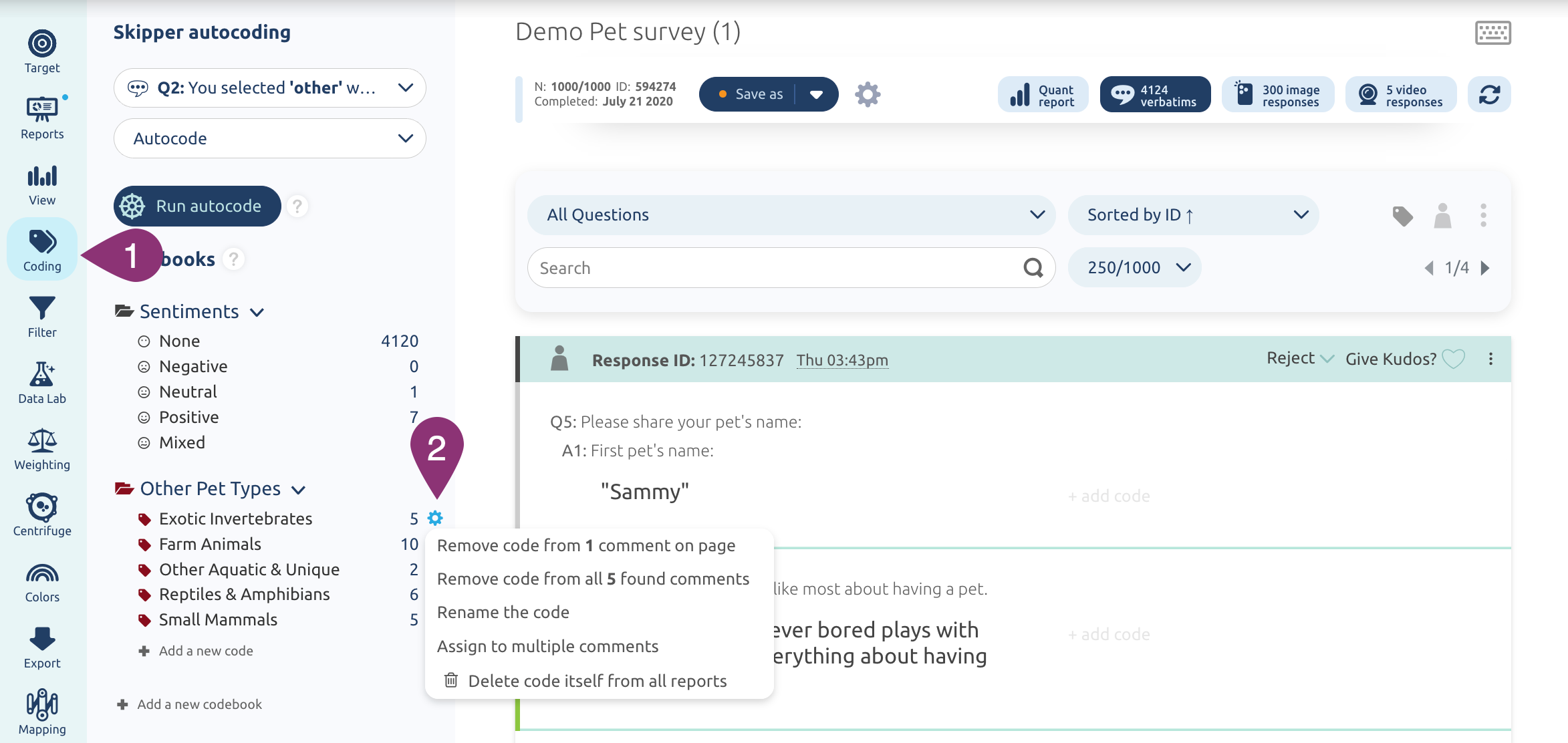Click in the Search input field

[x=791, y=267]
